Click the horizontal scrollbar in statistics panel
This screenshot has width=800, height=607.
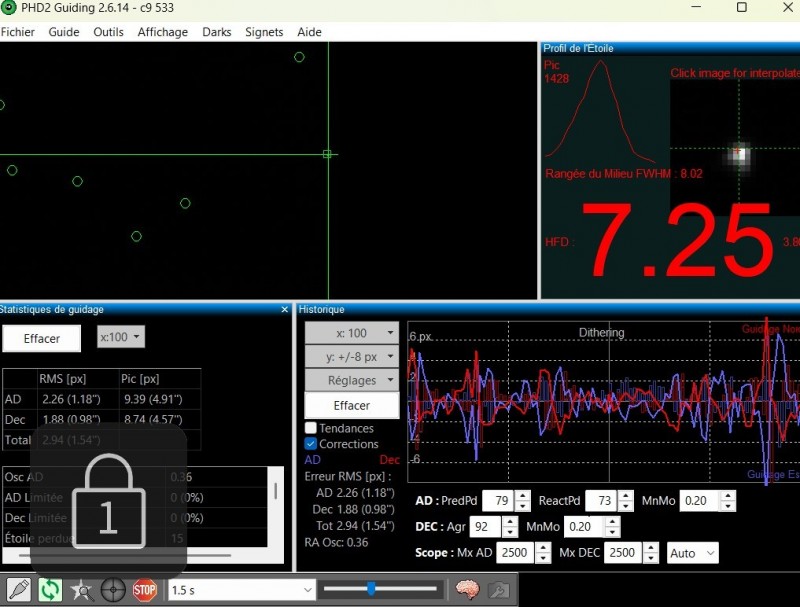click(125, 555)
